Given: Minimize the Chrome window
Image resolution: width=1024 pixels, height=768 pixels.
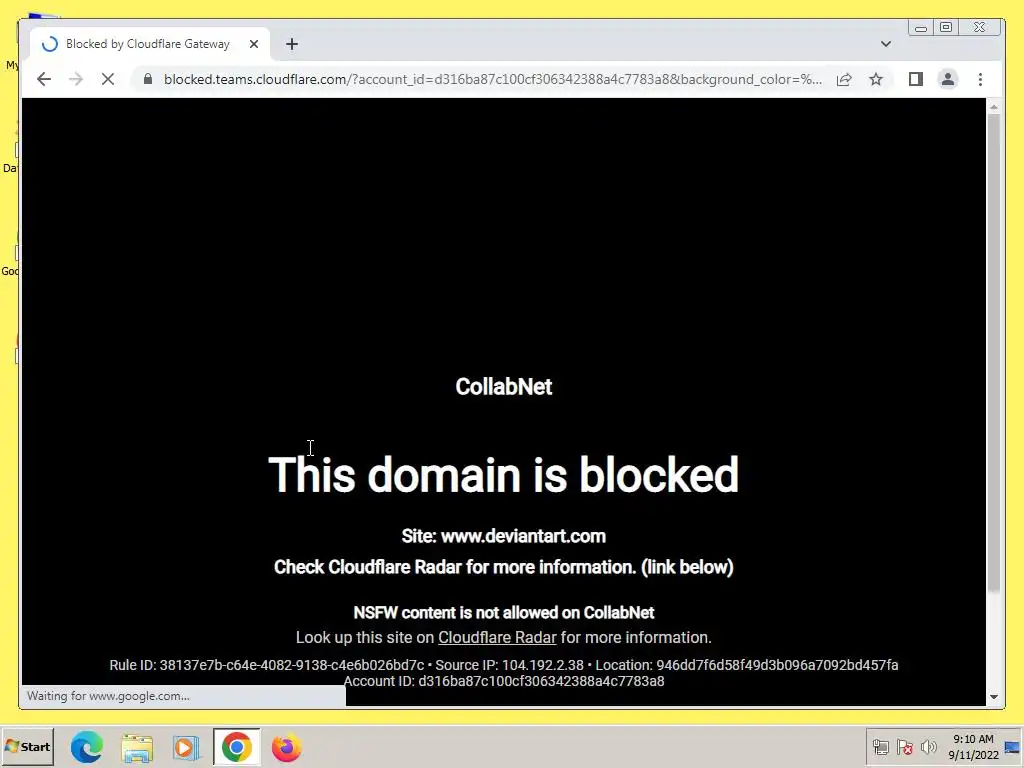Looking at the screenshot, I should [921, 27].
